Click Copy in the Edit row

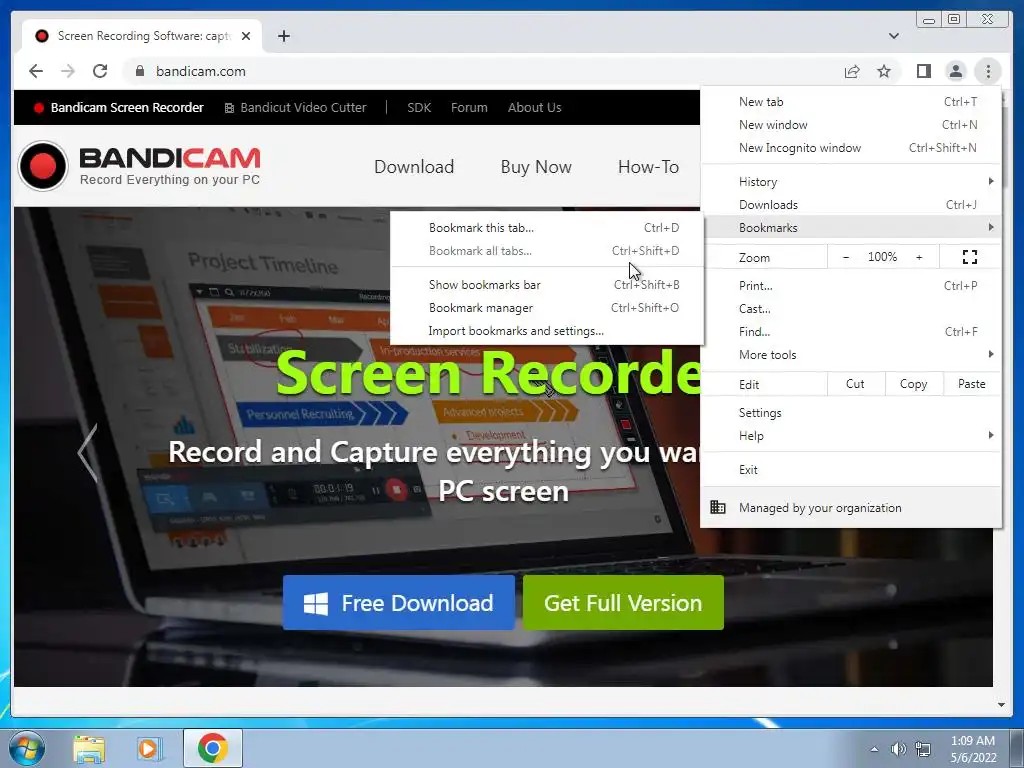coord(914,384)
